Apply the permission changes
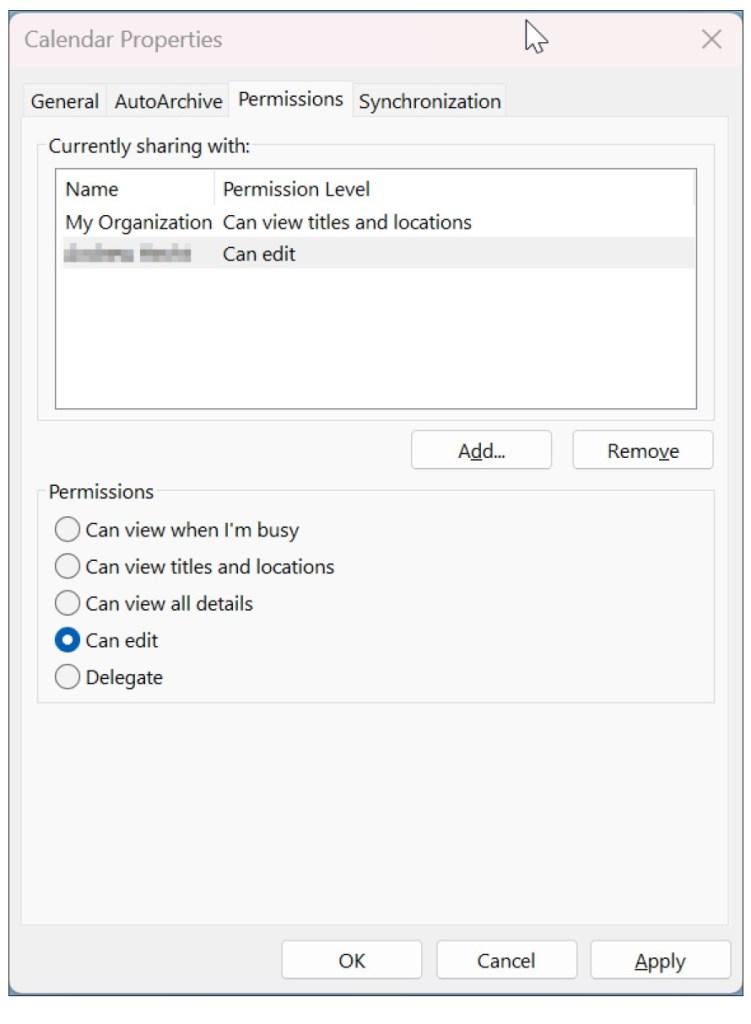This screenshot has width=751, height=1024. point(660,961)
